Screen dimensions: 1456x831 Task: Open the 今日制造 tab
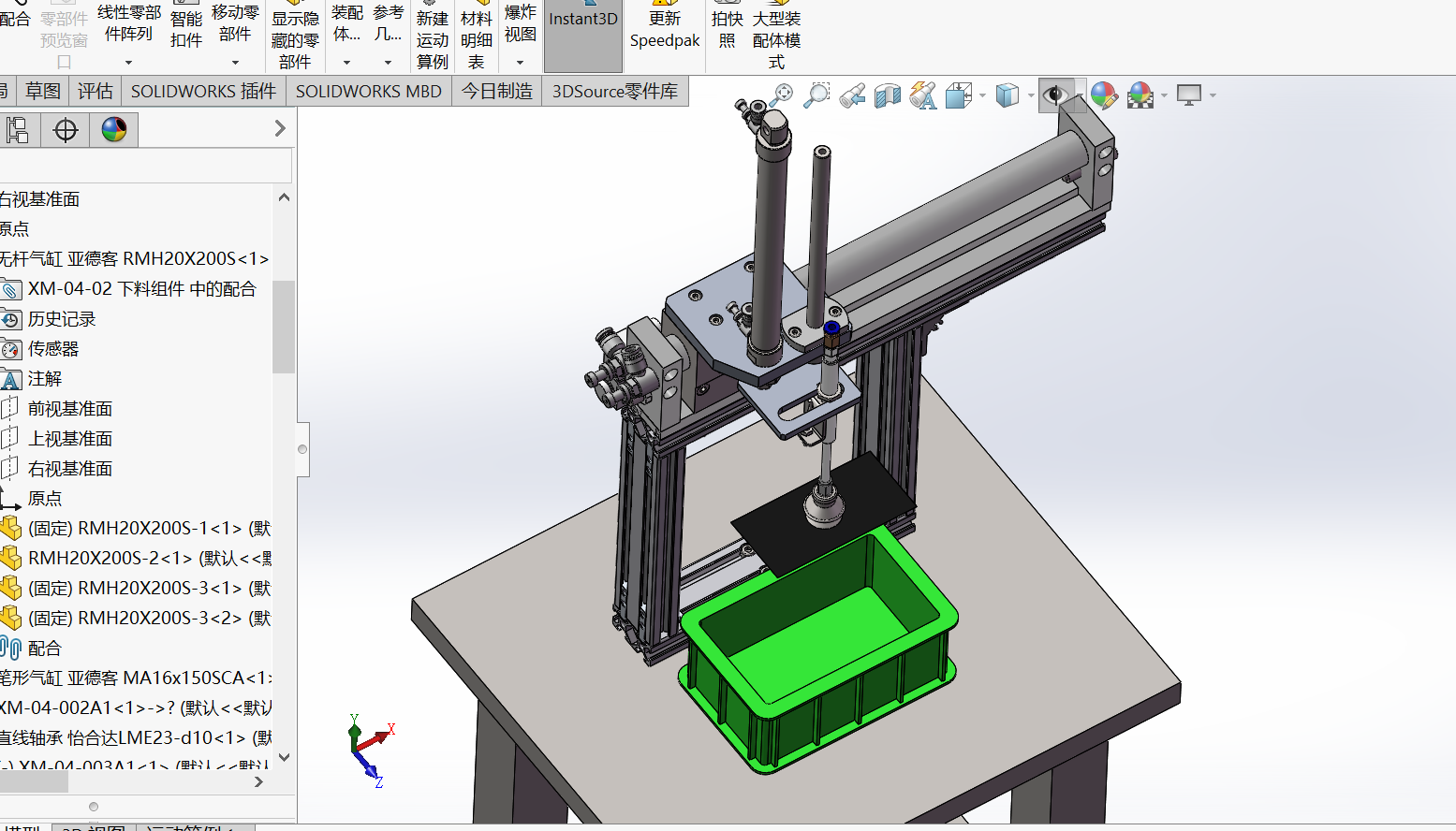(x=497, y=91)
